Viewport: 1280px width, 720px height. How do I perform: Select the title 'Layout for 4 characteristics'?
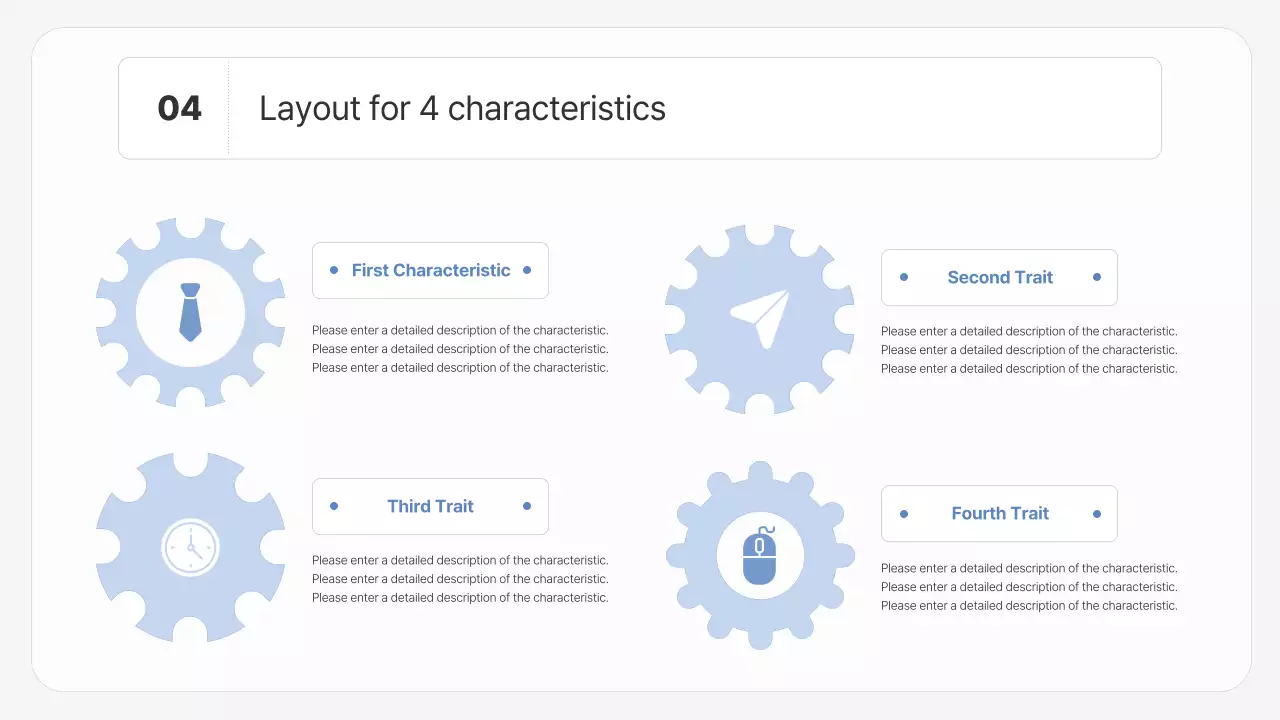[462, 108]
